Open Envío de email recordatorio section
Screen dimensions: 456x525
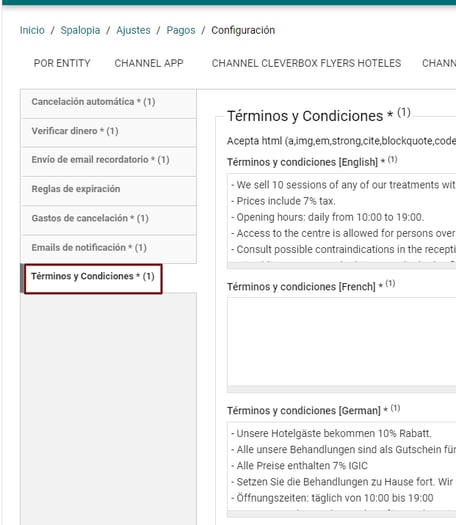pos(108,160)
